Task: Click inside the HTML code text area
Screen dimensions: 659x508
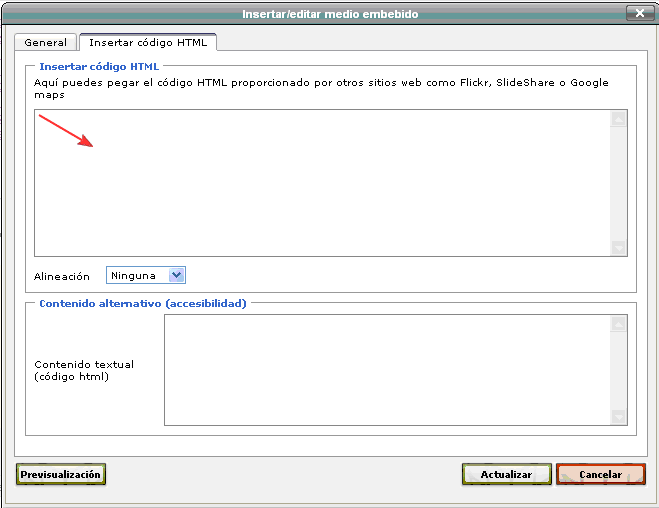Action: click(320, 183)
